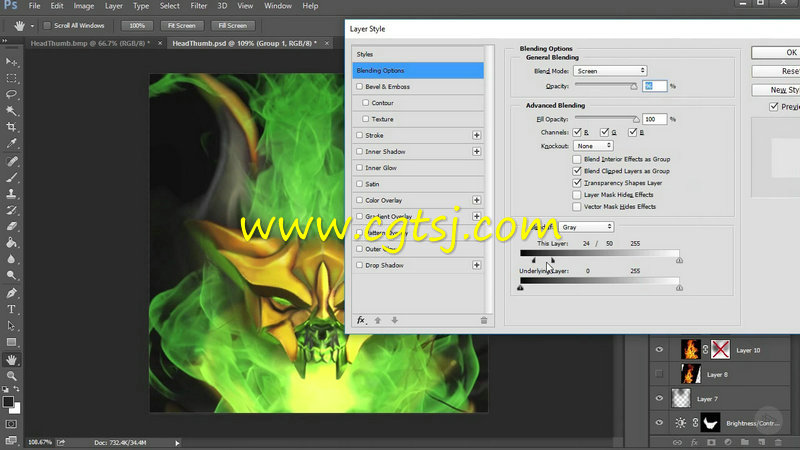Enable the Inner Glow checkbox
Viewport: 800px width, 450px height.
(360, 168)
